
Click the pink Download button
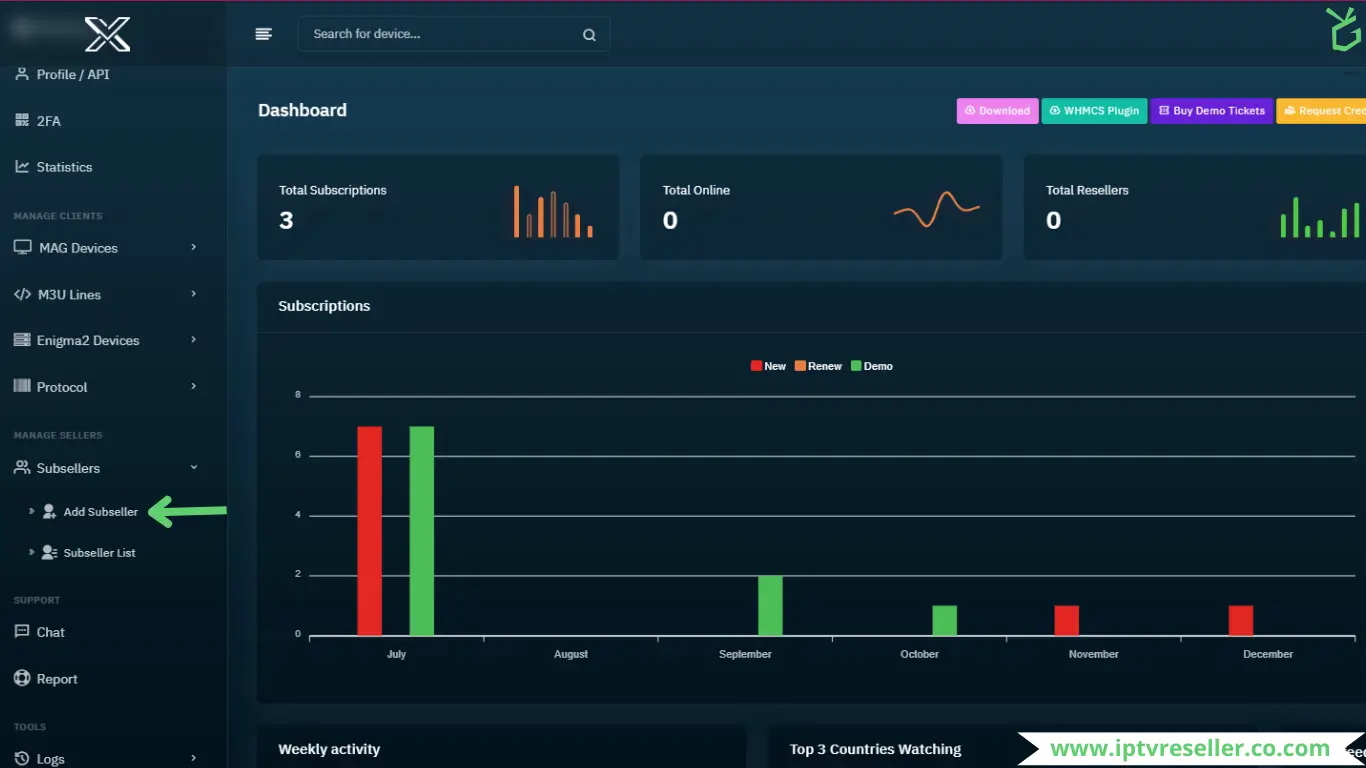(997, 111)
